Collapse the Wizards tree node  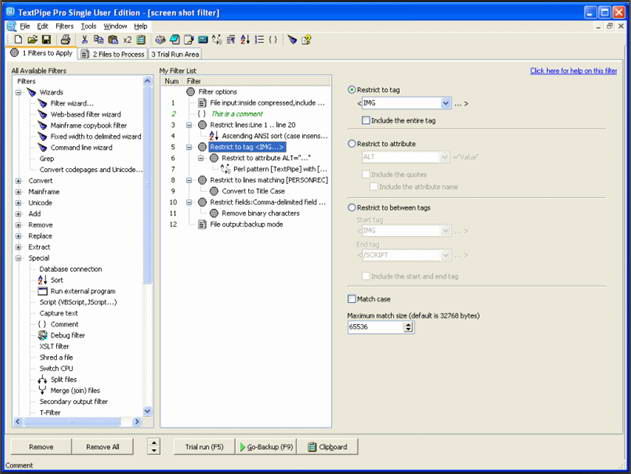point(19,92)
